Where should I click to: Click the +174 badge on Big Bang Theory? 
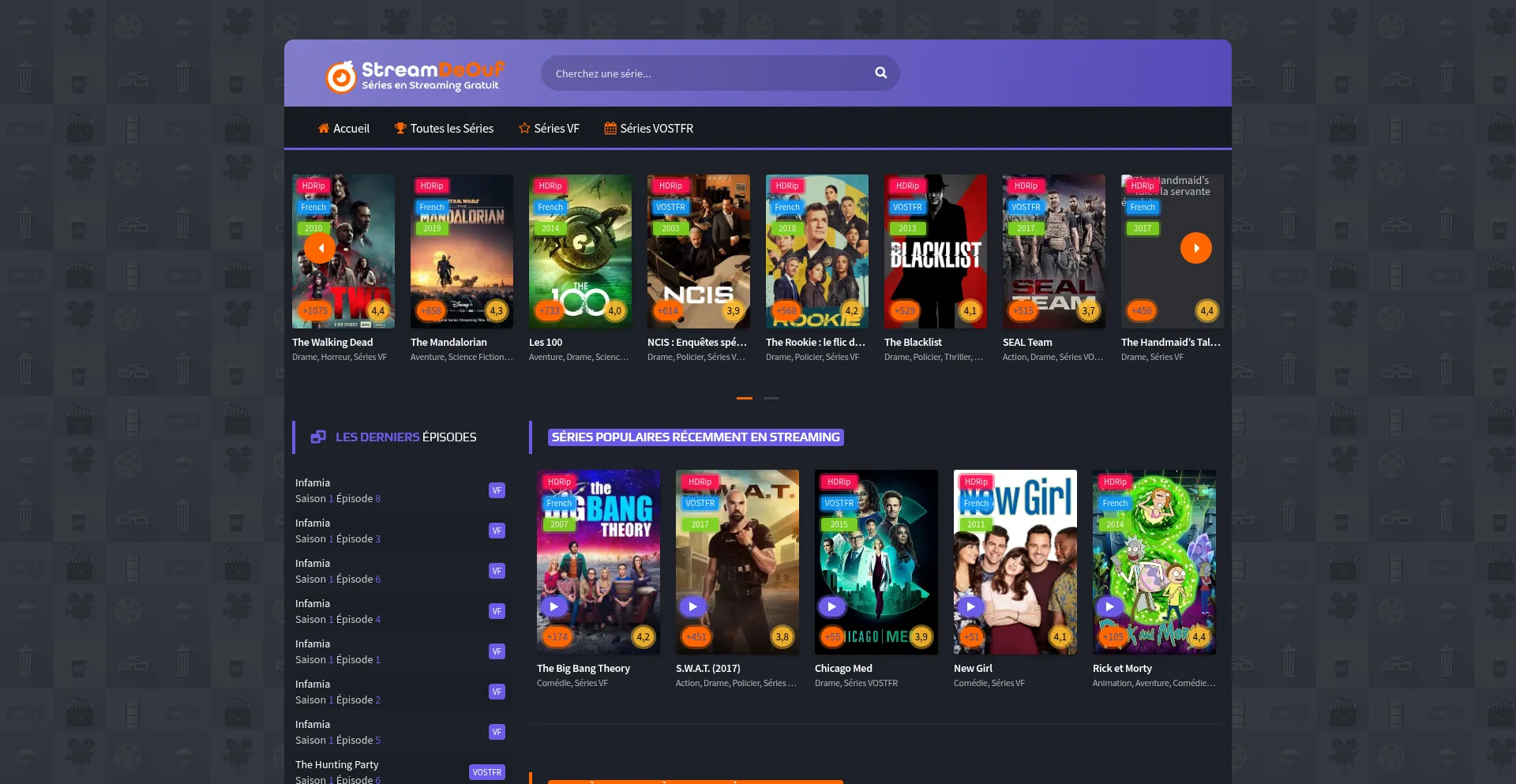(557, 636)
